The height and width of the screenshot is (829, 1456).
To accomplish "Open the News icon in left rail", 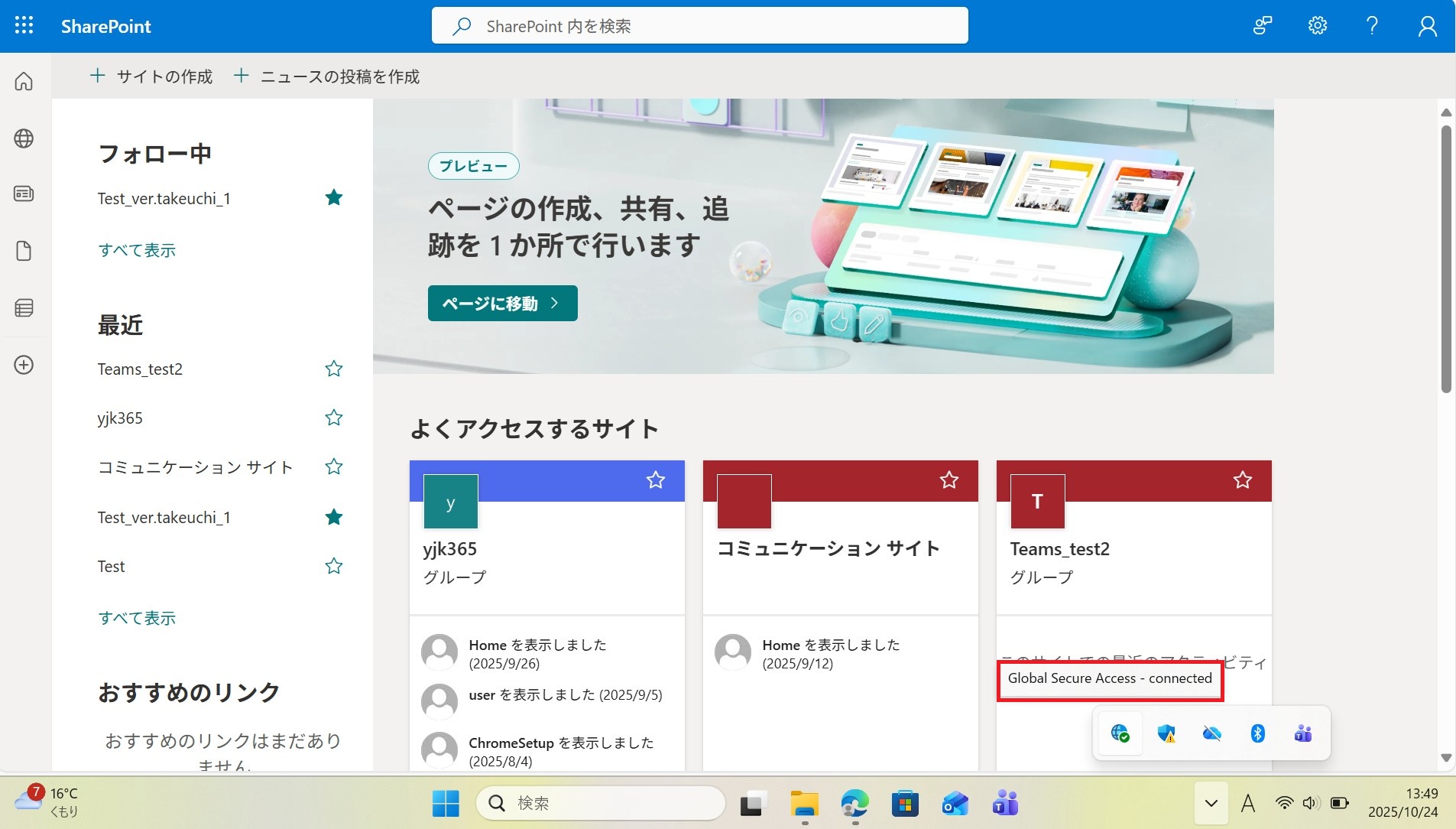I will pyautogui.click(x=24, y=193).
